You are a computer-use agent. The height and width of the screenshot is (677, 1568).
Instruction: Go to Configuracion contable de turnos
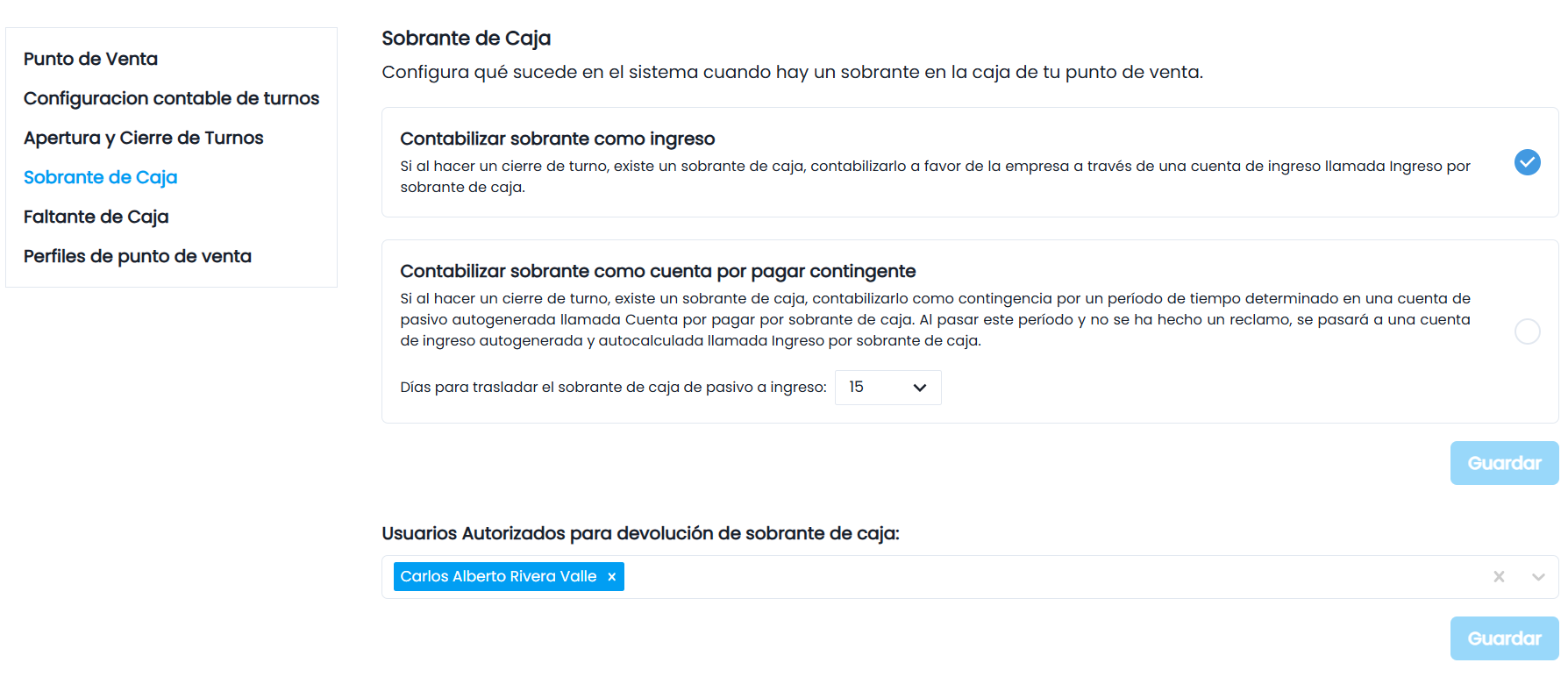pyautogui.click(x=171, y=98)
